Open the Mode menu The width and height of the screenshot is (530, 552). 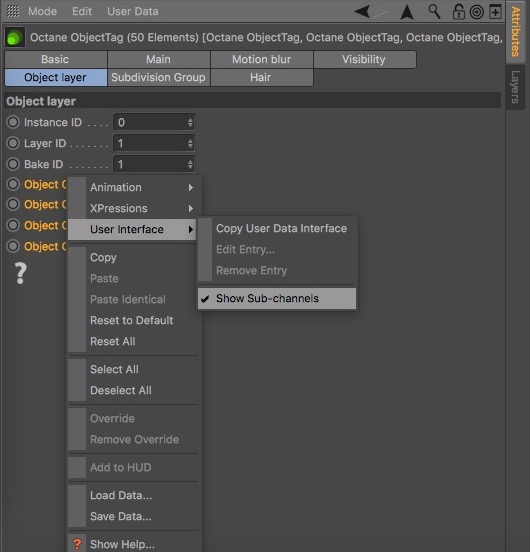point(42,11)
